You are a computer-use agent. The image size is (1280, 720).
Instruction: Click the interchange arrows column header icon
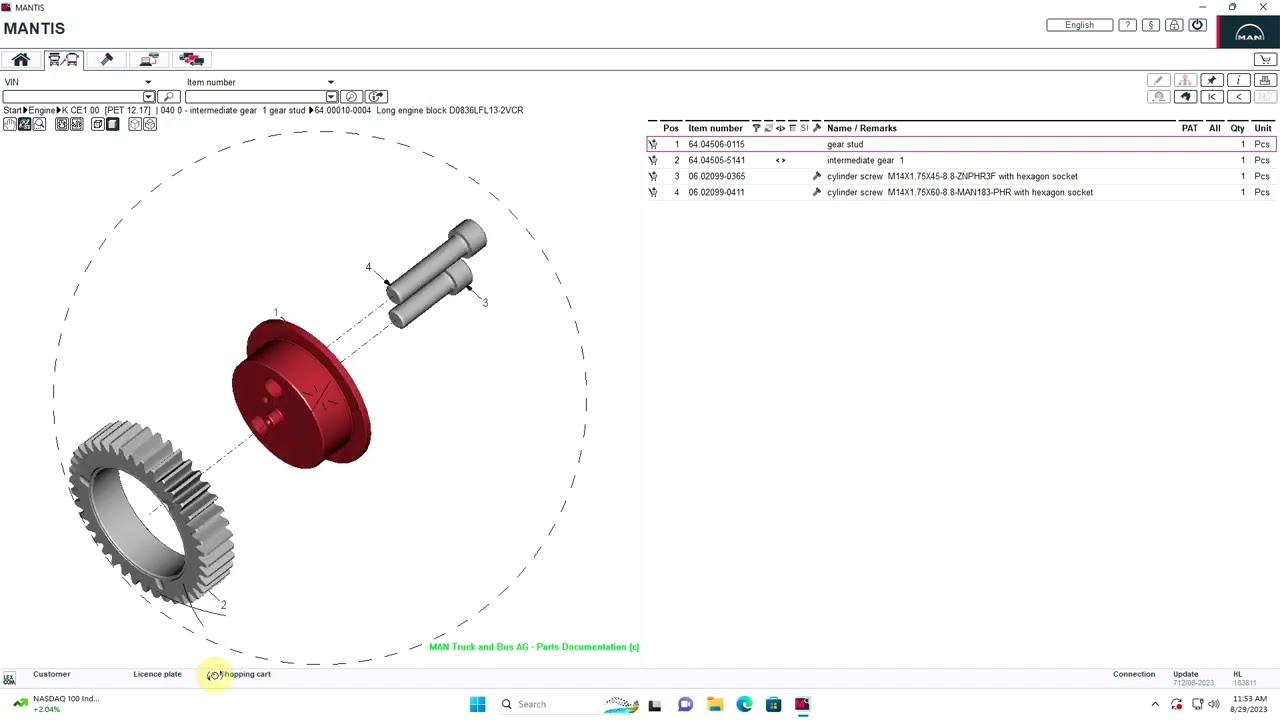pos(780,128)
